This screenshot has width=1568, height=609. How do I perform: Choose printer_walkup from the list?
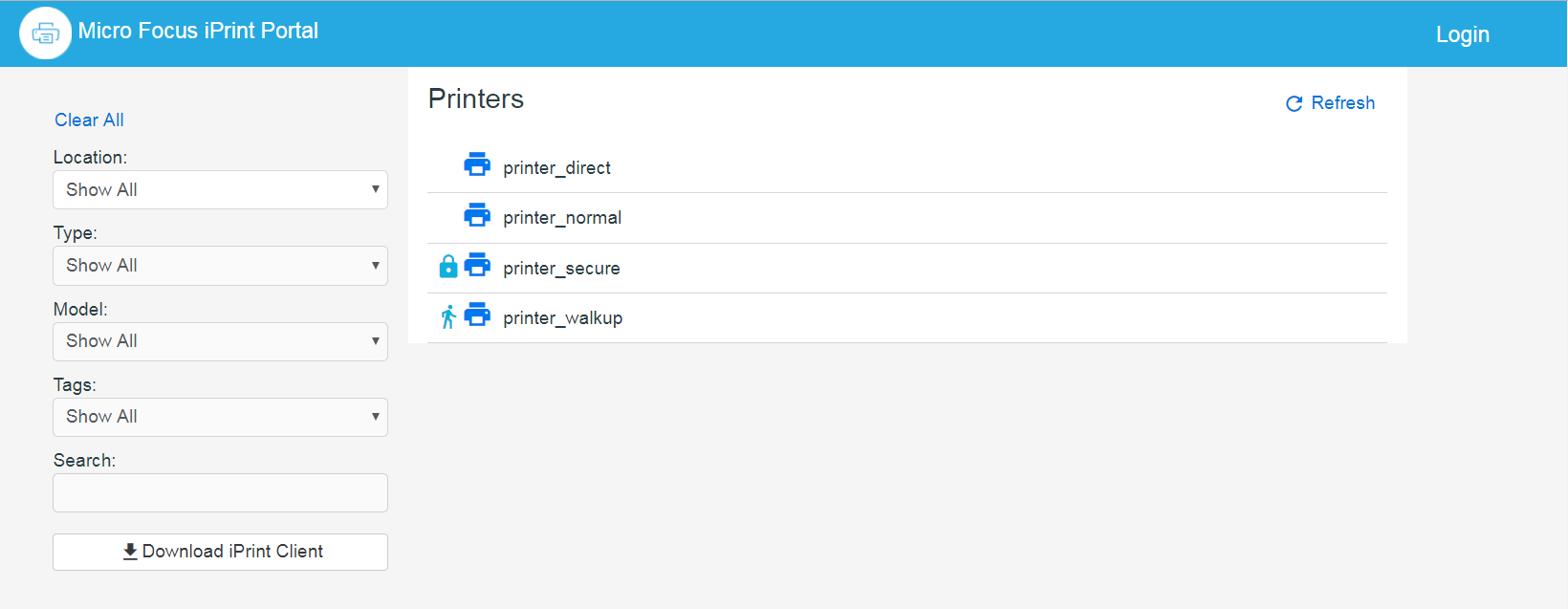coord(562,318)
